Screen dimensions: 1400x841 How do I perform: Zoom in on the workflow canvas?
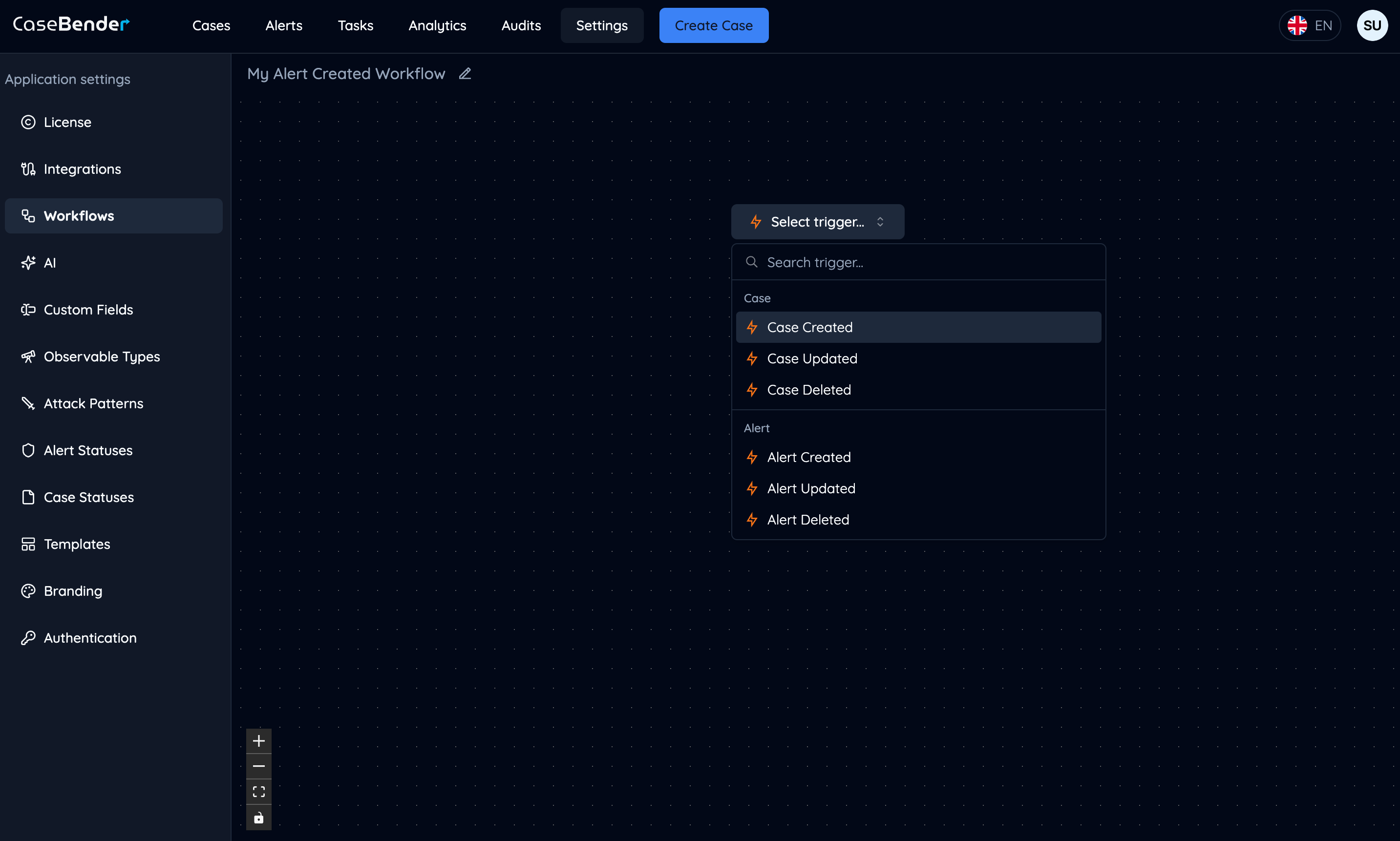(258, 741)
